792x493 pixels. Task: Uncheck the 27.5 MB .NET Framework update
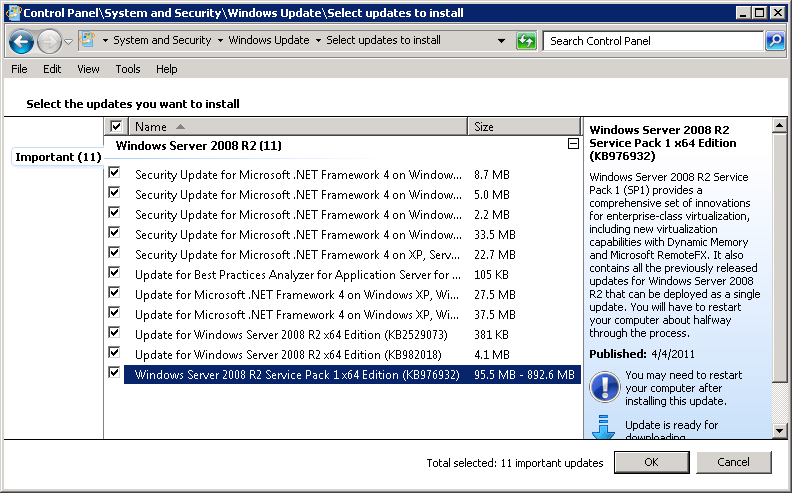[x=114, y=292]
